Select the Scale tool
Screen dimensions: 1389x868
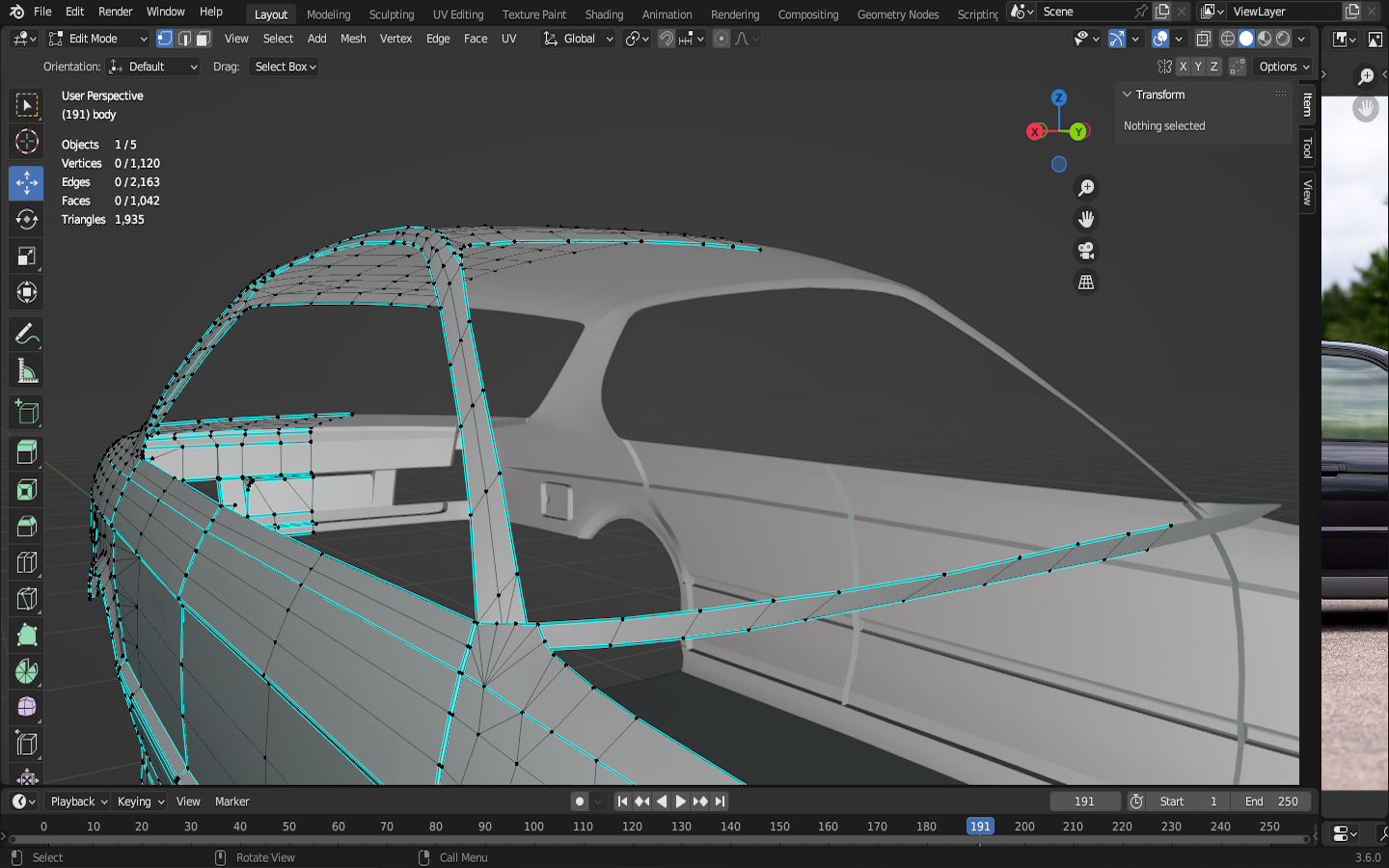point(27,256)
